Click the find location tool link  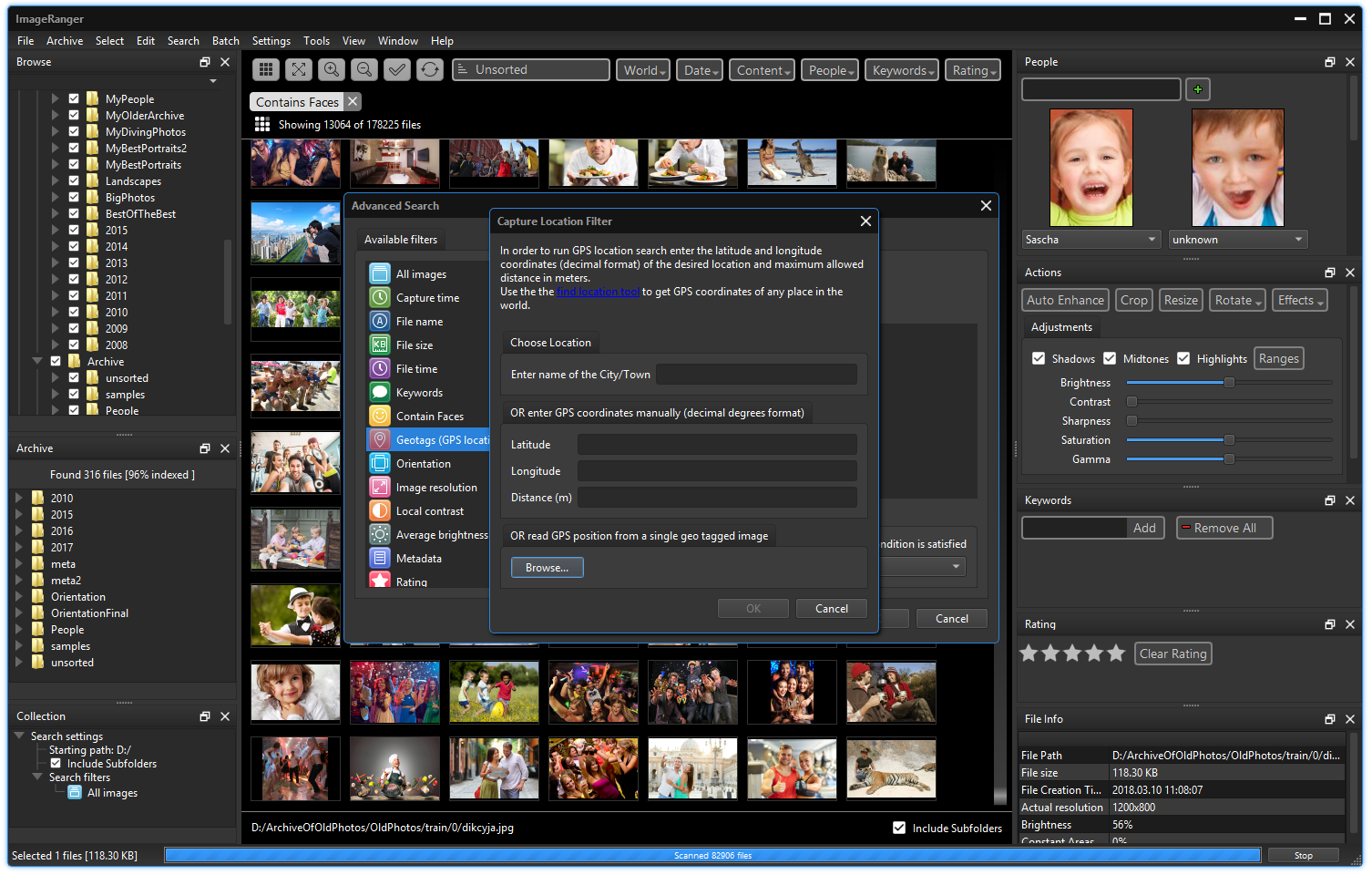(x=598, y=292)
